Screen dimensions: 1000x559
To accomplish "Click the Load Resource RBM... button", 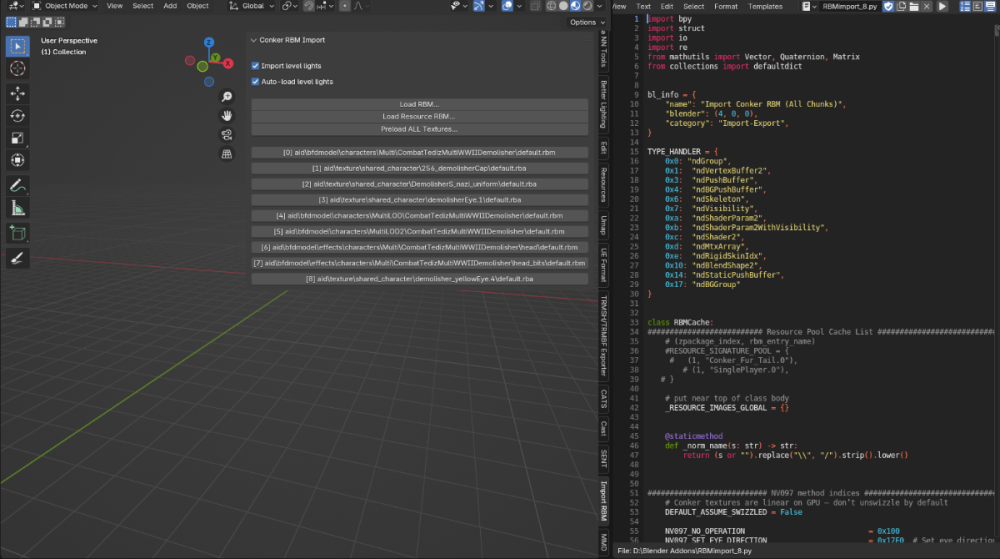I will pos(419,117).
